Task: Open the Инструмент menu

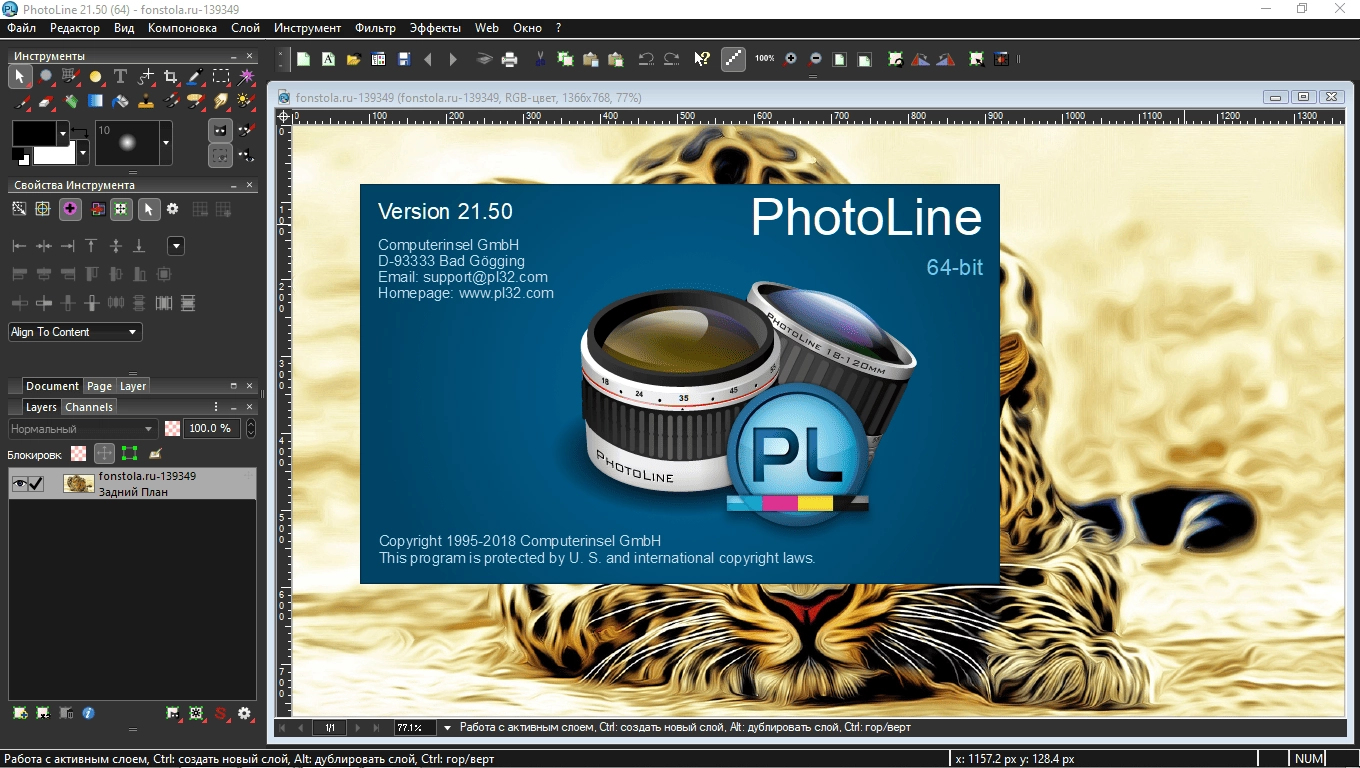Action: [307, 28]
